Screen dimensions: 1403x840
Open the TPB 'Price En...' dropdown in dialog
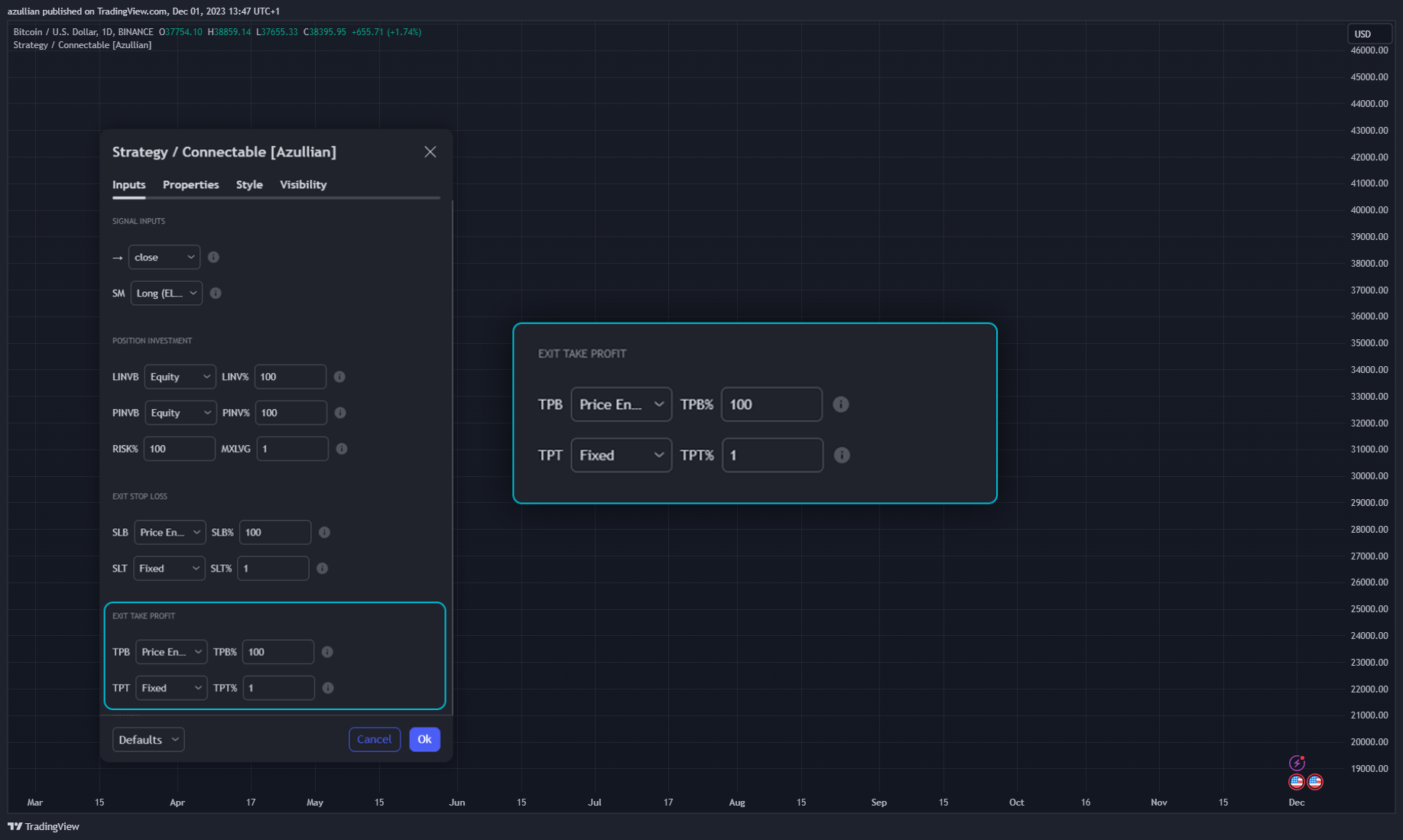[x=171, y=652]
